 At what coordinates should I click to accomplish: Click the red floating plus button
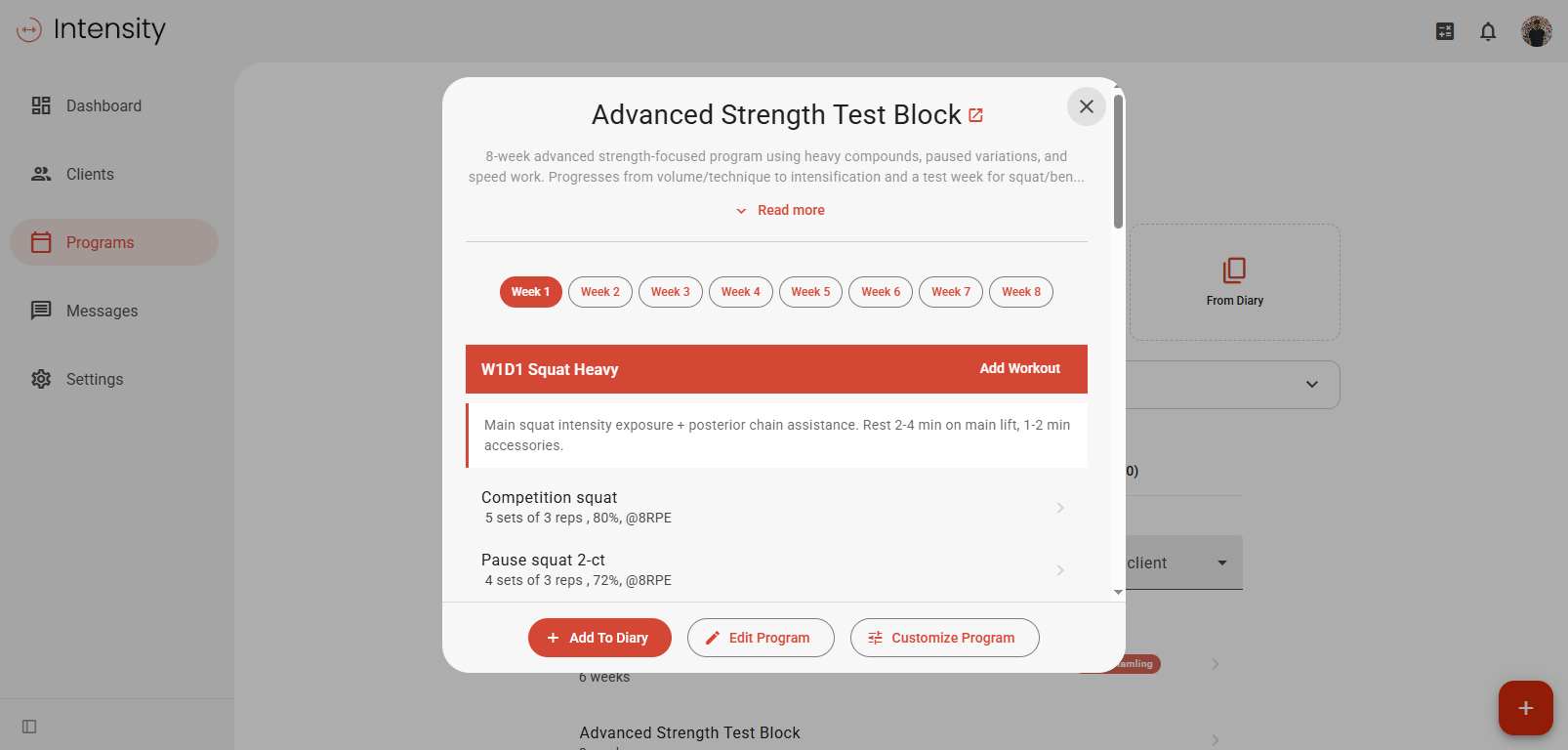click(1525, 708)
